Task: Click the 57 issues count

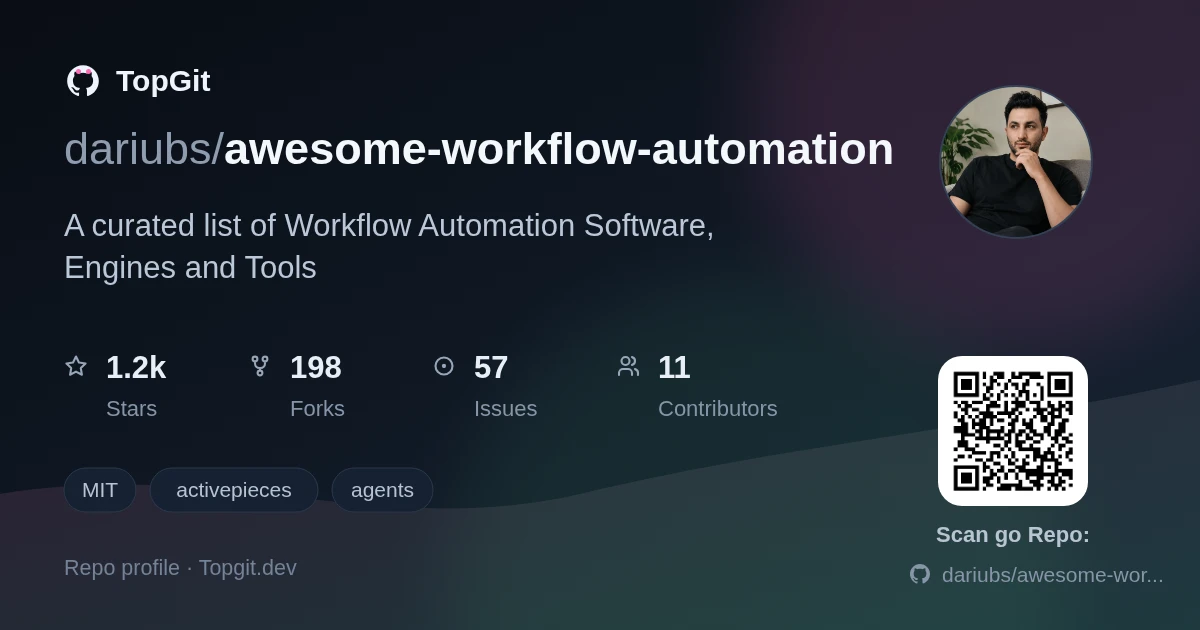Action: pyautogui.click(x=491, y=367)
